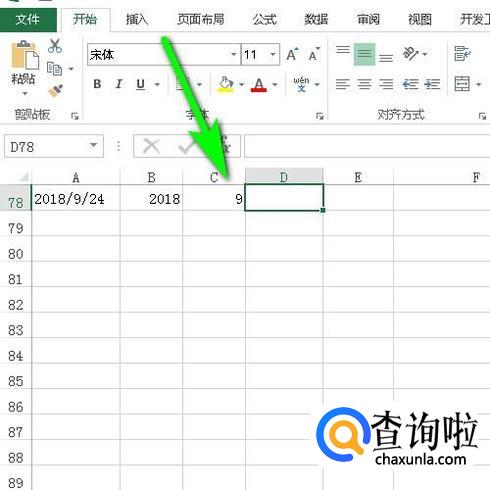The image size is (490, 490).
Task: Open the font size dropdown
Action: coord(273,54)
